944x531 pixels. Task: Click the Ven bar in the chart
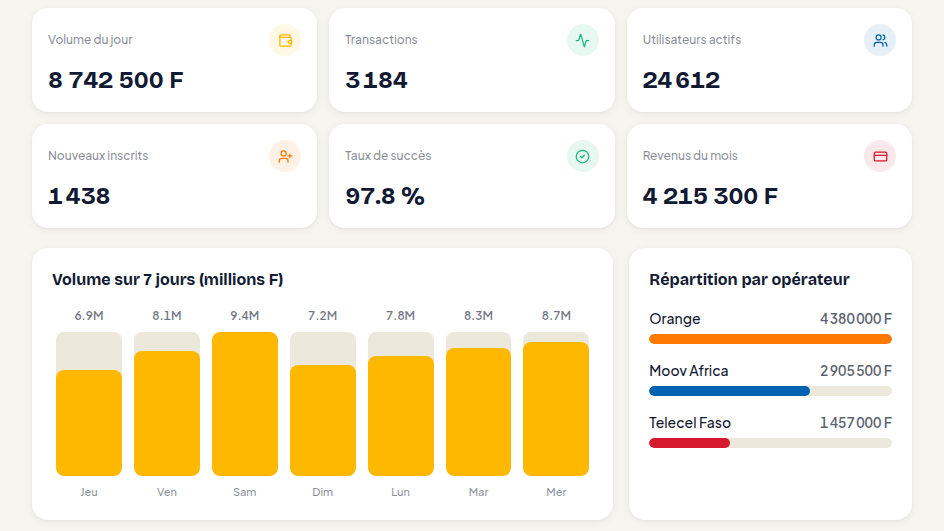(167, 413)
